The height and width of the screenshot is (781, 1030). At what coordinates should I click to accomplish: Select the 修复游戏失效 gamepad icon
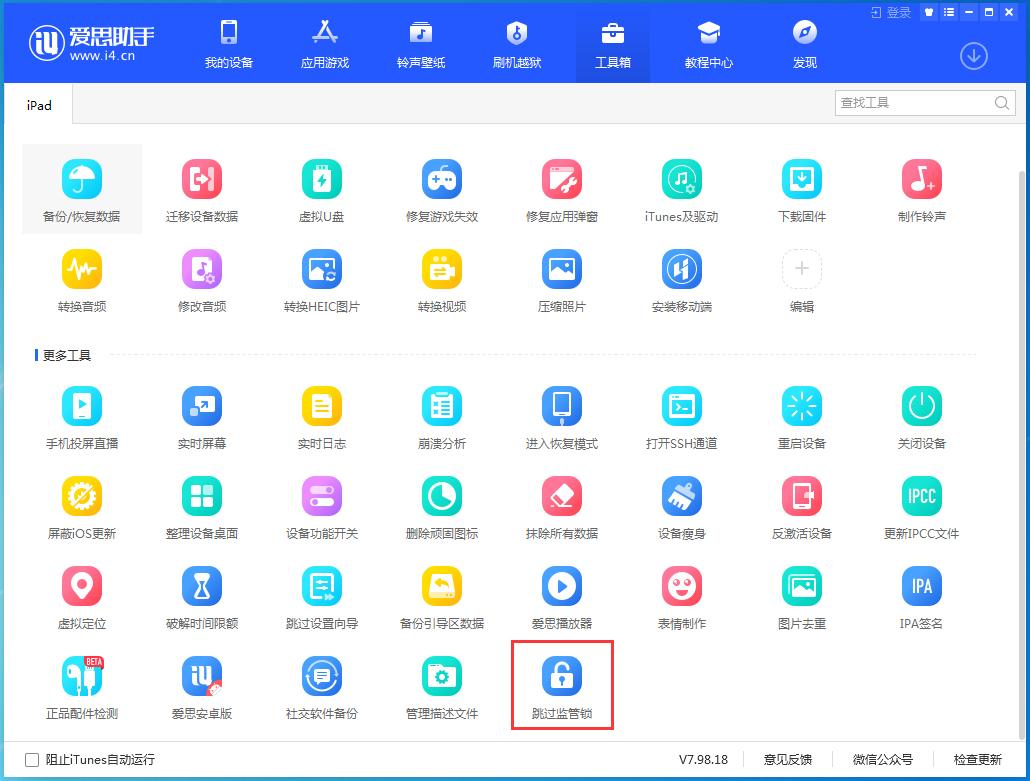coord(442,179)
